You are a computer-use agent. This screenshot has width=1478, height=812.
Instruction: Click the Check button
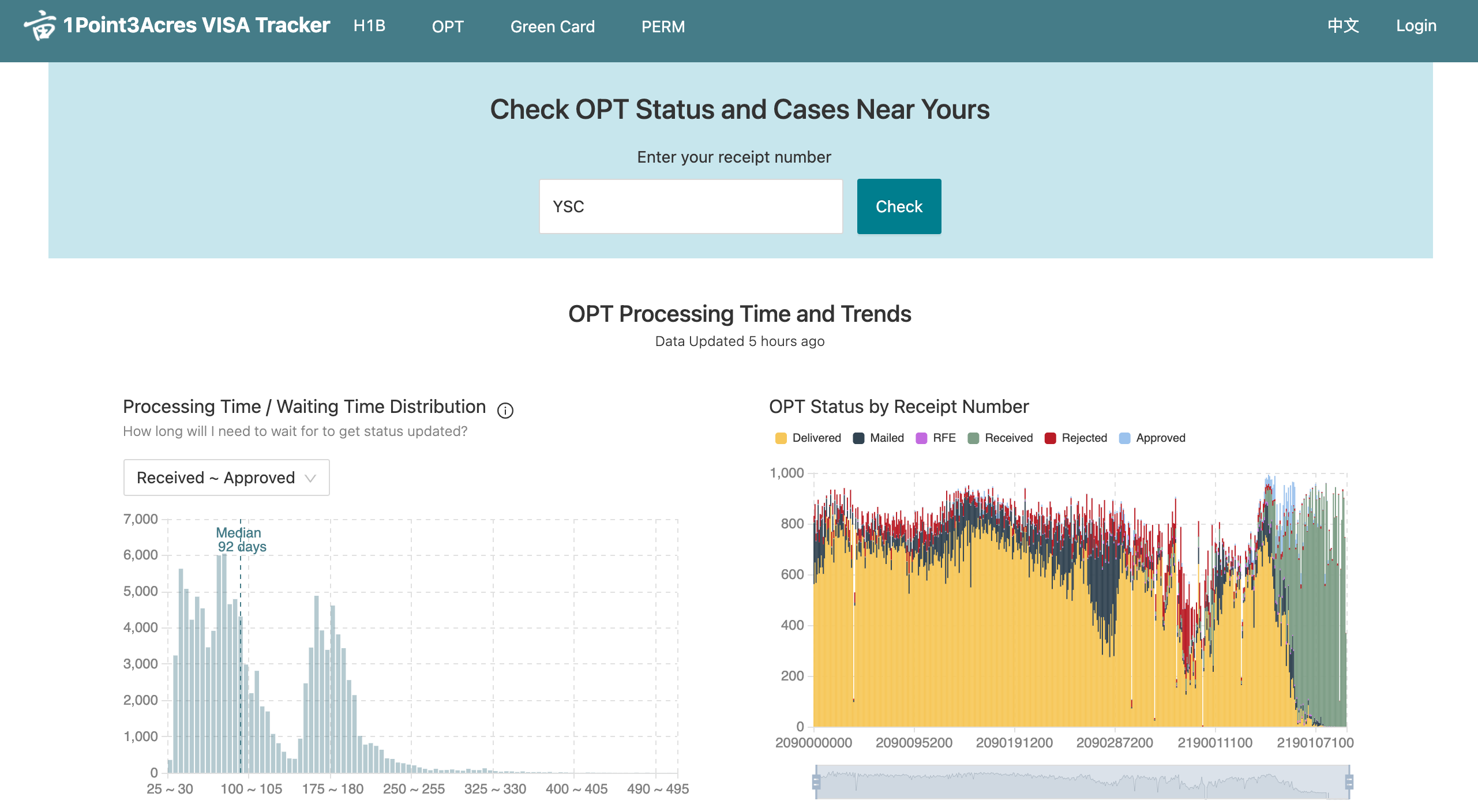tap(899, 206)
